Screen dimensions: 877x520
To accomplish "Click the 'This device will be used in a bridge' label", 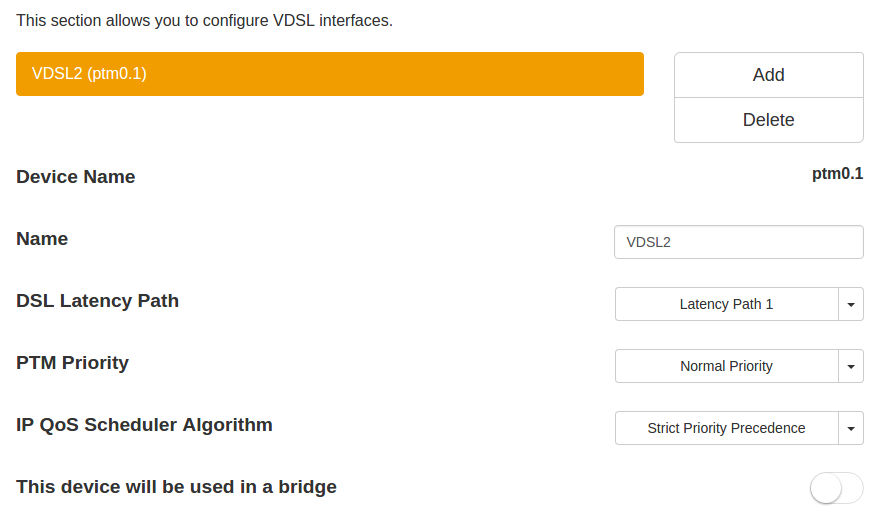I will [x=177, y=487].
